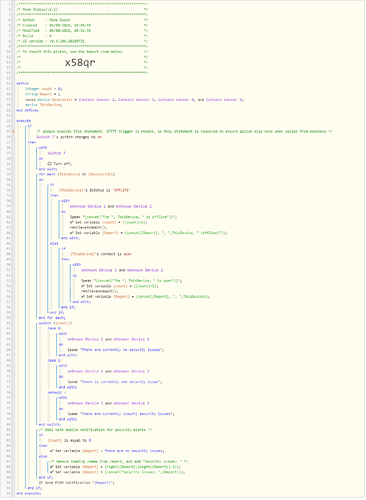Select the 'for each ThisDevice in DeviceList' statement
366x500 pixels.
point(77,174)
